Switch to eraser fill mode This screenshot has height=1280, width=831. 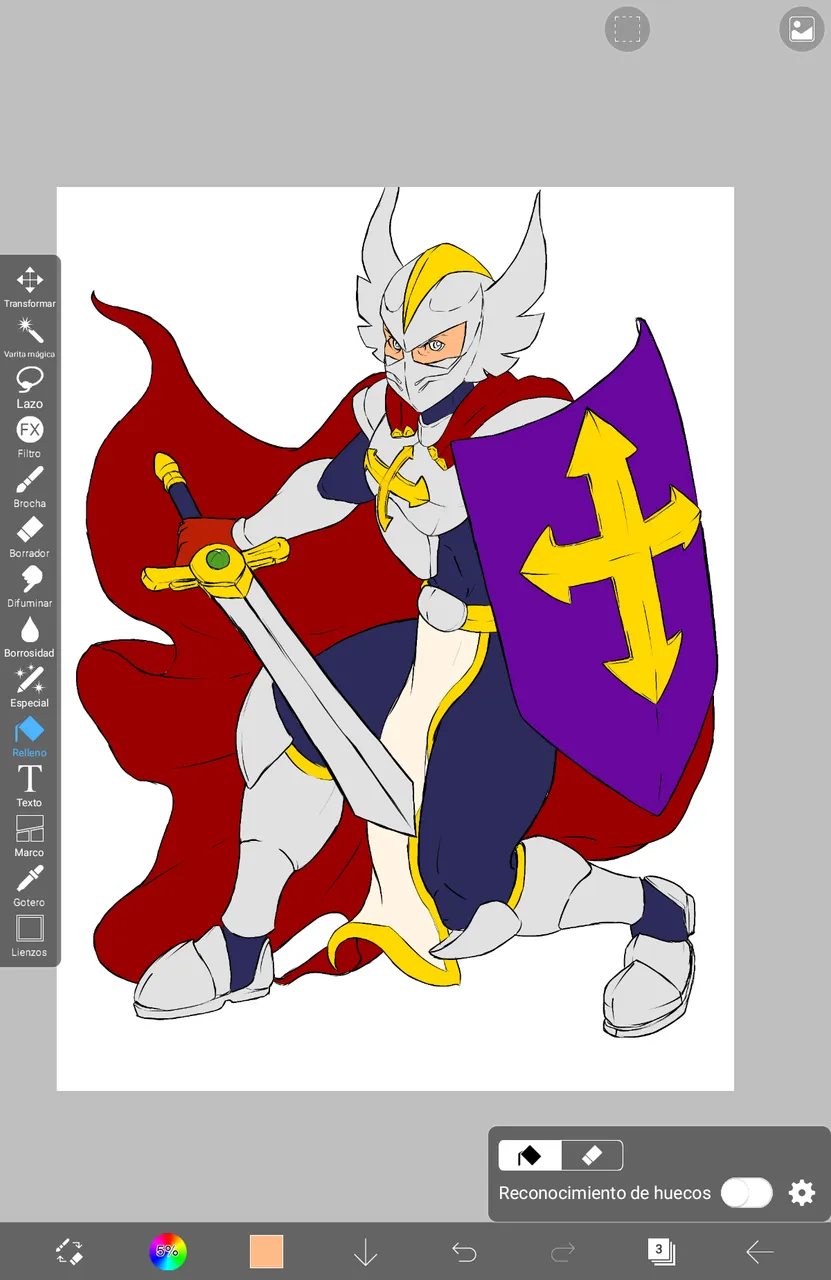pos(592,1156)
